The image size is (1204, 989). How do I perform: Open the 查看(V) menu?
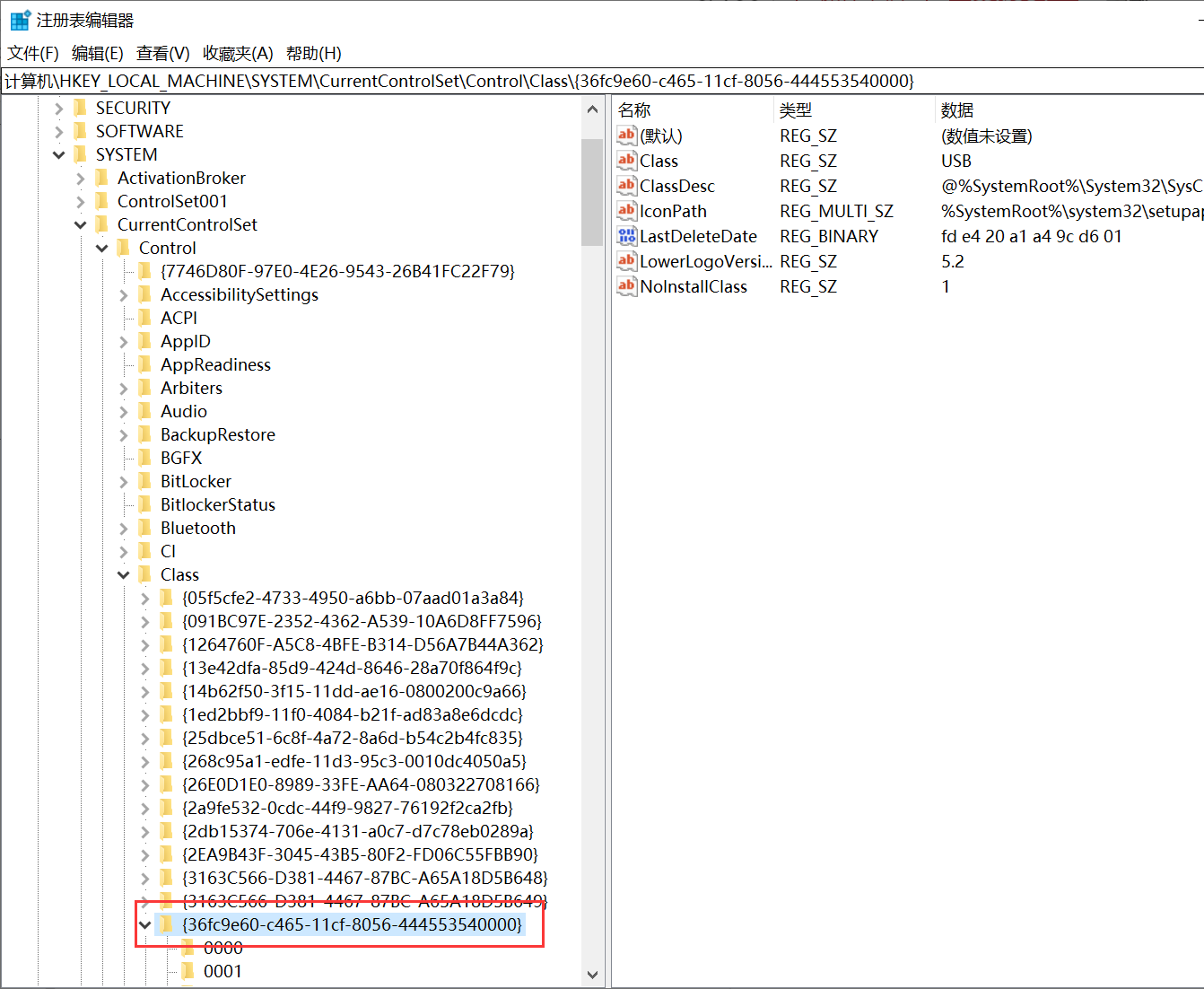coord(162,53)
